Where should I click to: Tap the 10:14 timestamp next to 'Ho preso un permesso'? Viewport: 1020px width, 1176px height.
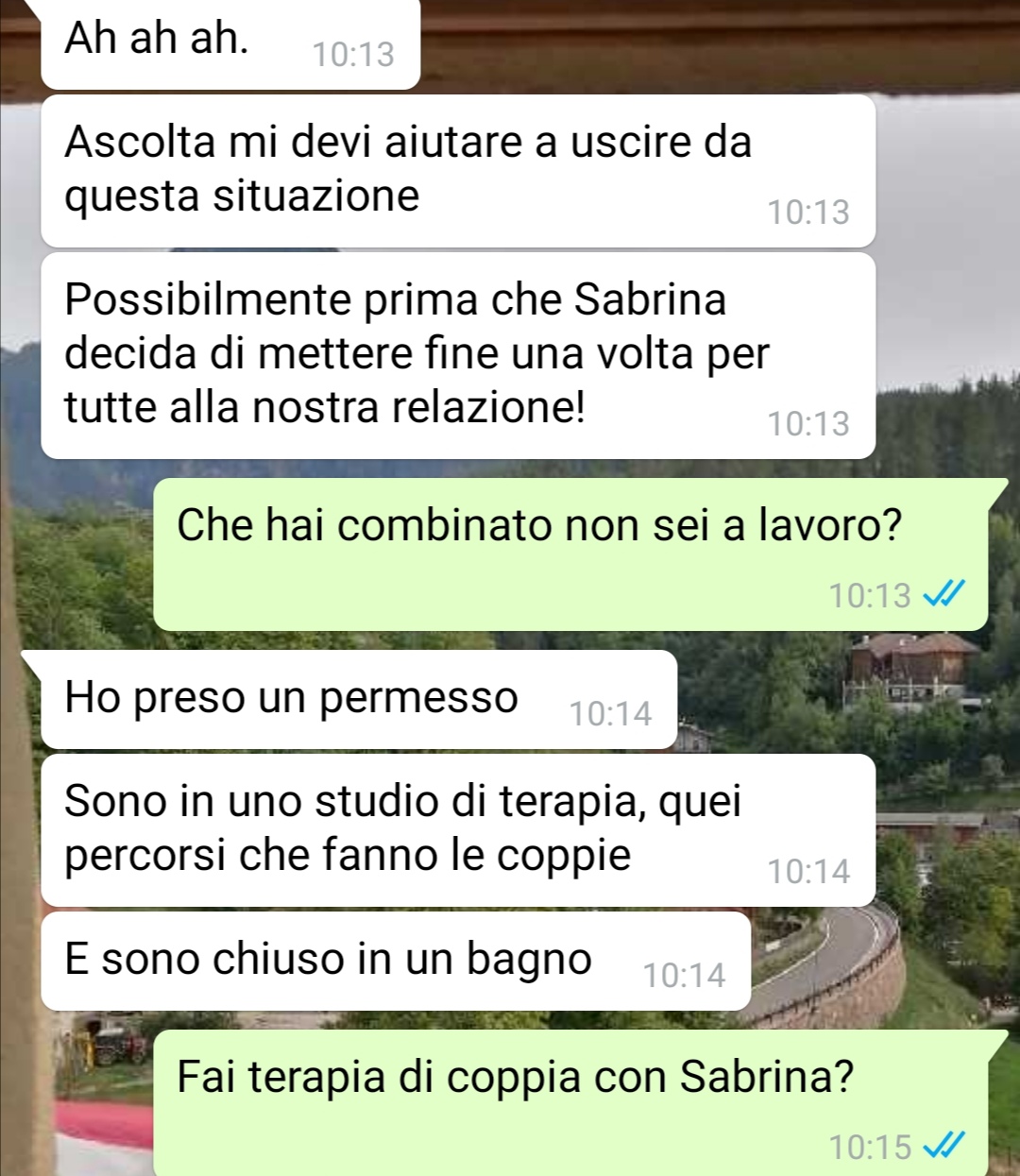[x=610, y=713]
